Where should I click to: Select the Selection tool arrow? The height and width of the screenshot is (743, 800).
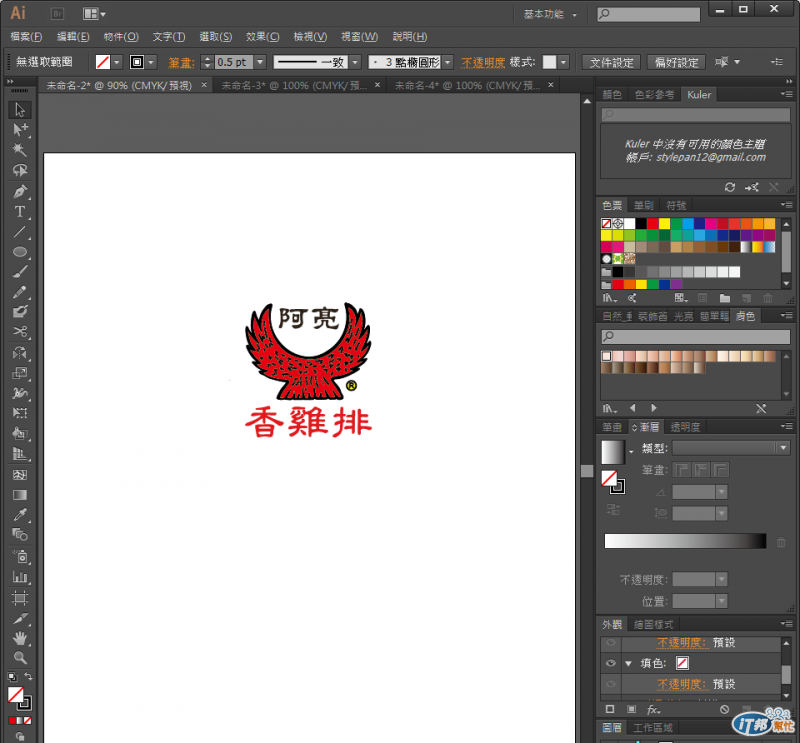tap(19, 110)
